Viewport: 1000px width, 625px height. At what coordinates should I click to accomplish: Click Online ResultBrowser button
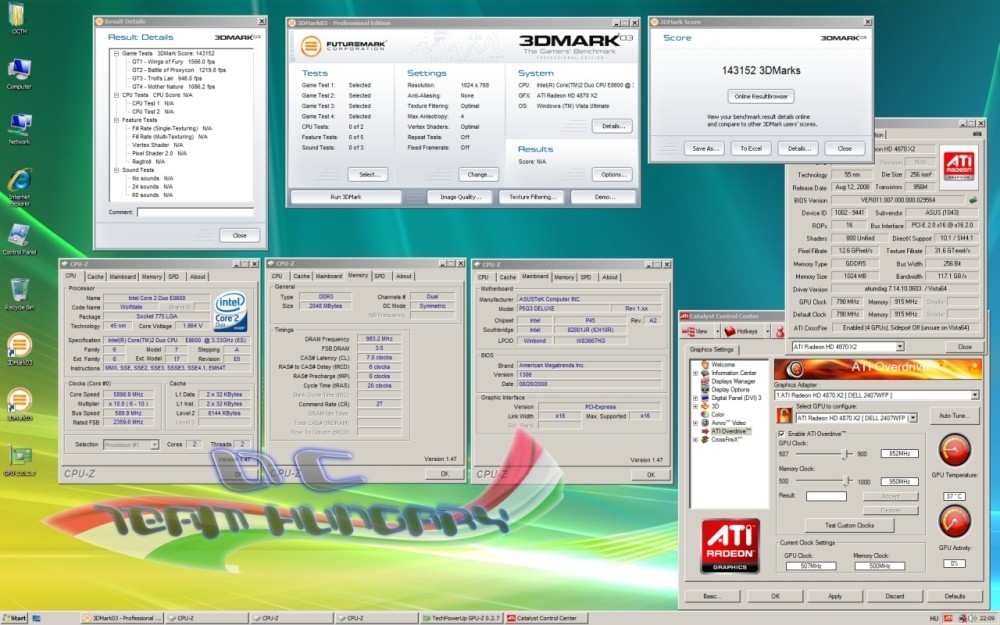pos(761,96)
